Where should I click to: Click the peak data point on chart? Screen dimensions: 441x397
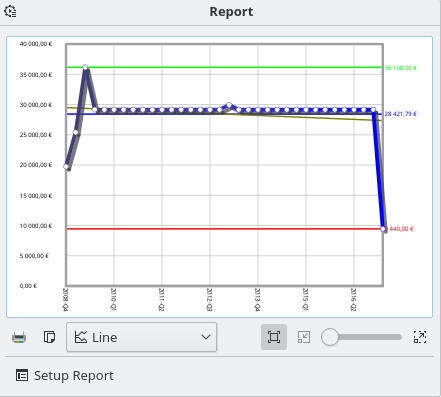pyautogui.click(x=85, y=67)
